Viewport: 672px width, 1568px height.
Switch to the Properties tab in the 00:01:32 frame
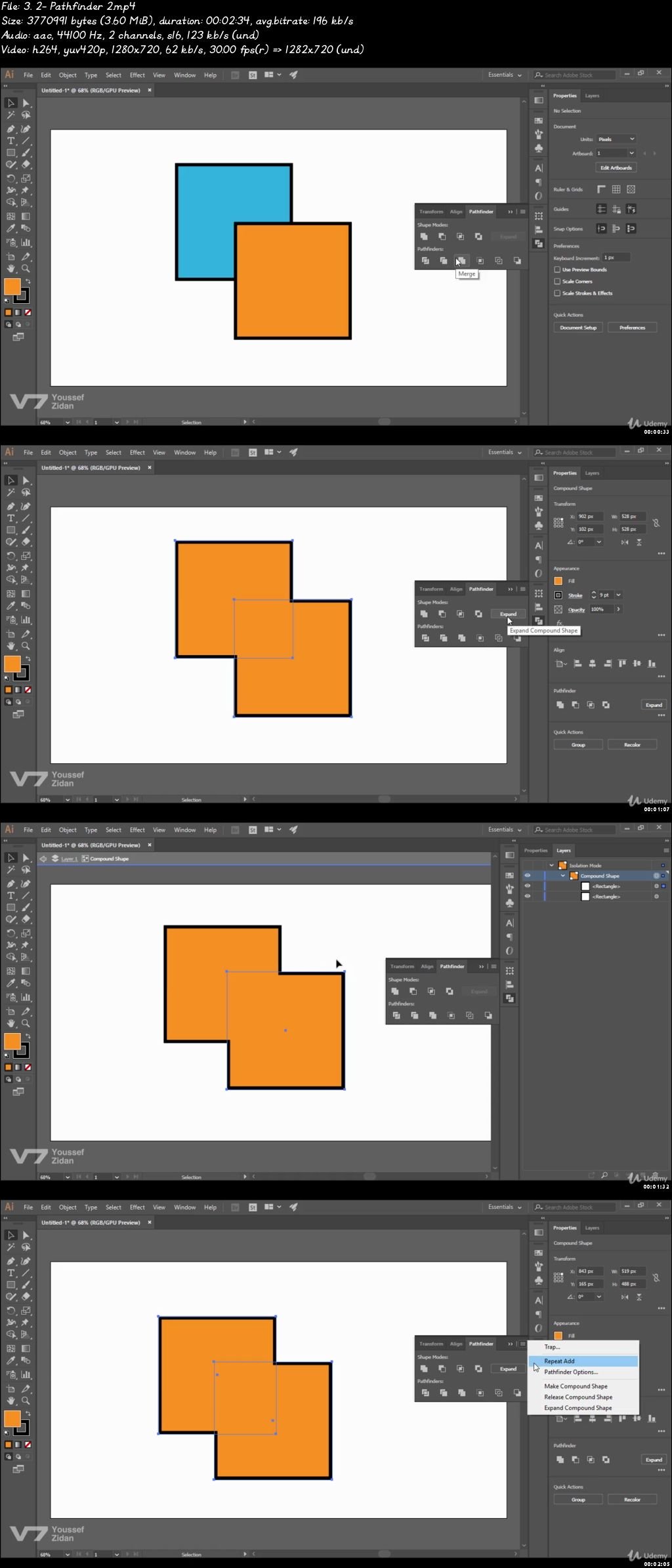tap(535, 851)
